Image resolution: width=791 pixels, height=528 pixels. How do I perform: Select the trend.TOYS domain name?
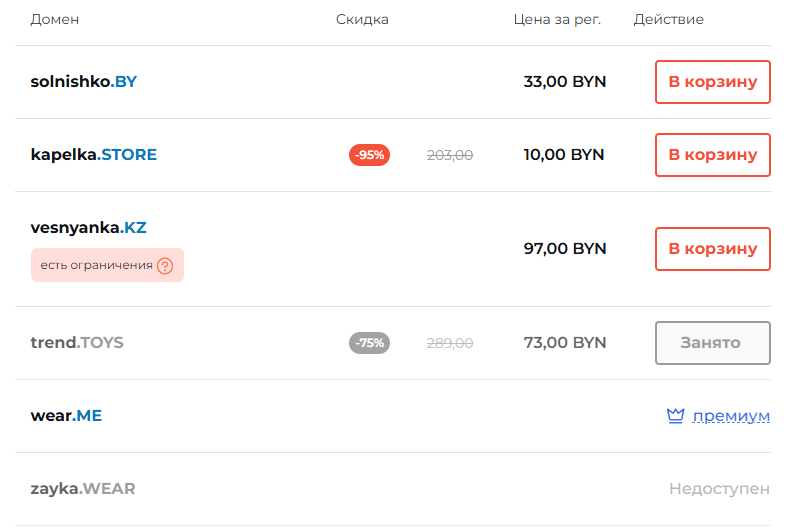[x=77, y=343]
